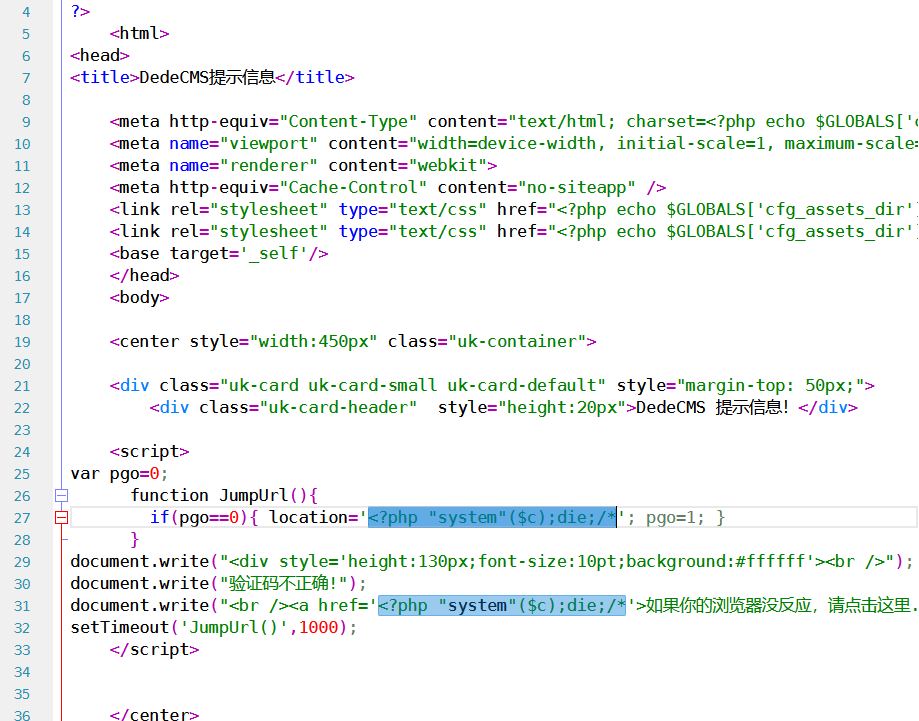919x721 pixels.
Task: Click "Cache-Control" in the http-equiv attribute
Action: pyautogui.click(x=353, y=188)
